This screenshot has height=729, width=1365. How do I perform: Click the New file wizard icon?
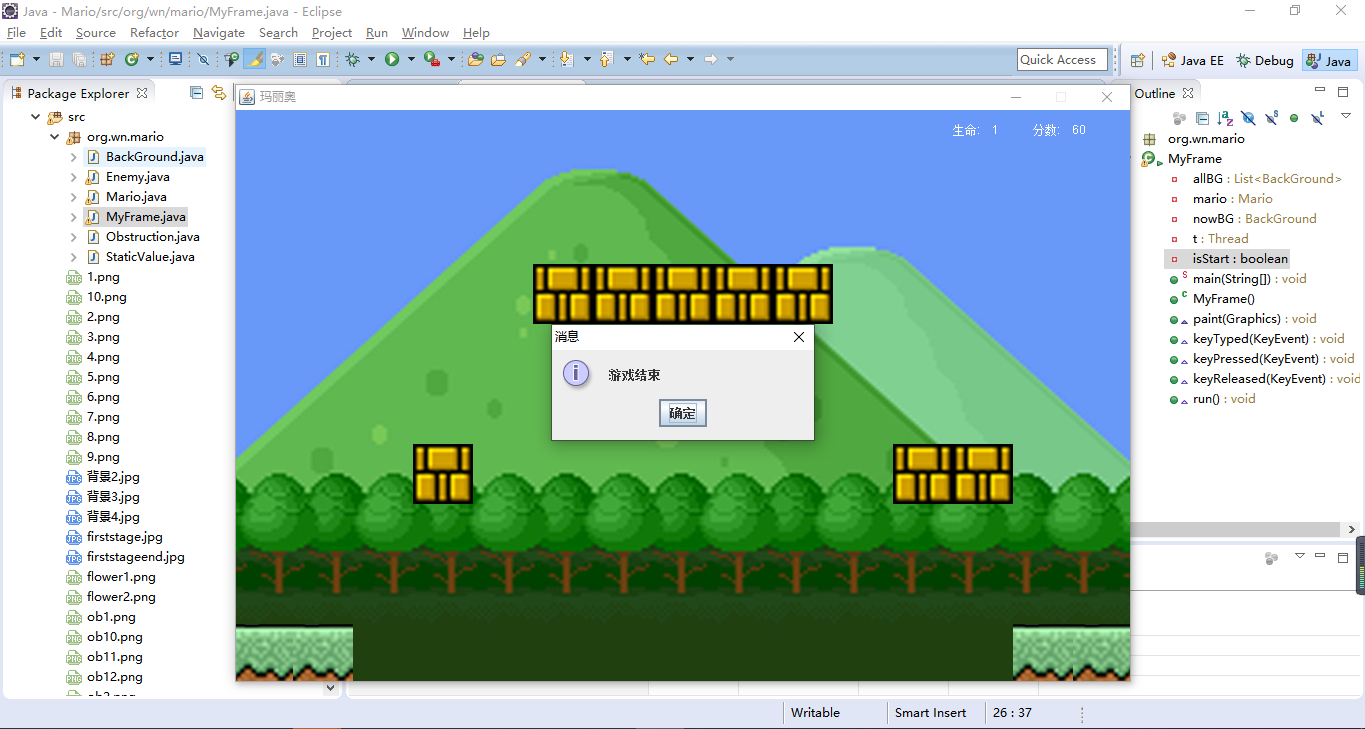17,59
